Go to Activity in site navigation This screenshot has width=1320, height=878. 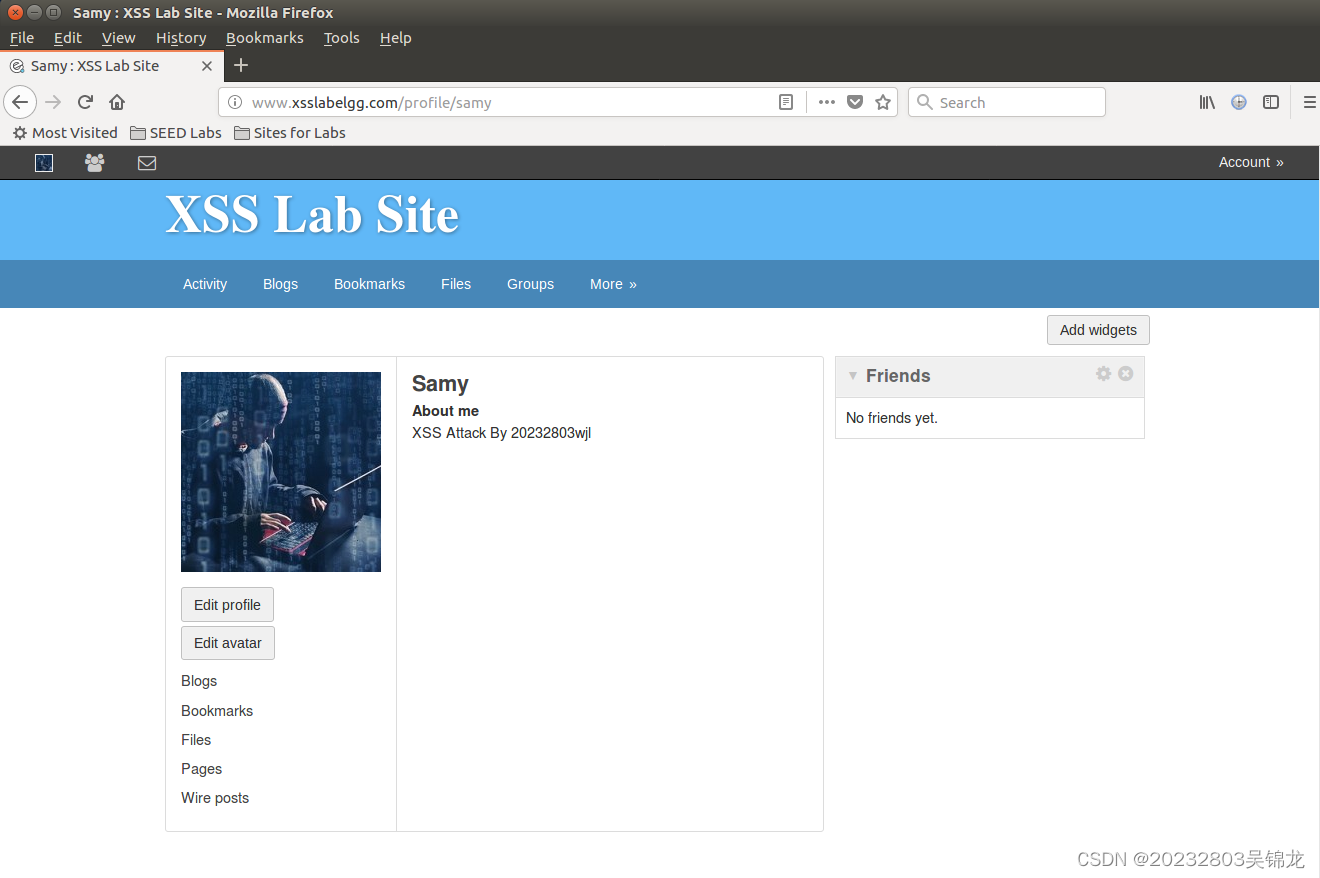click(205, 284)
